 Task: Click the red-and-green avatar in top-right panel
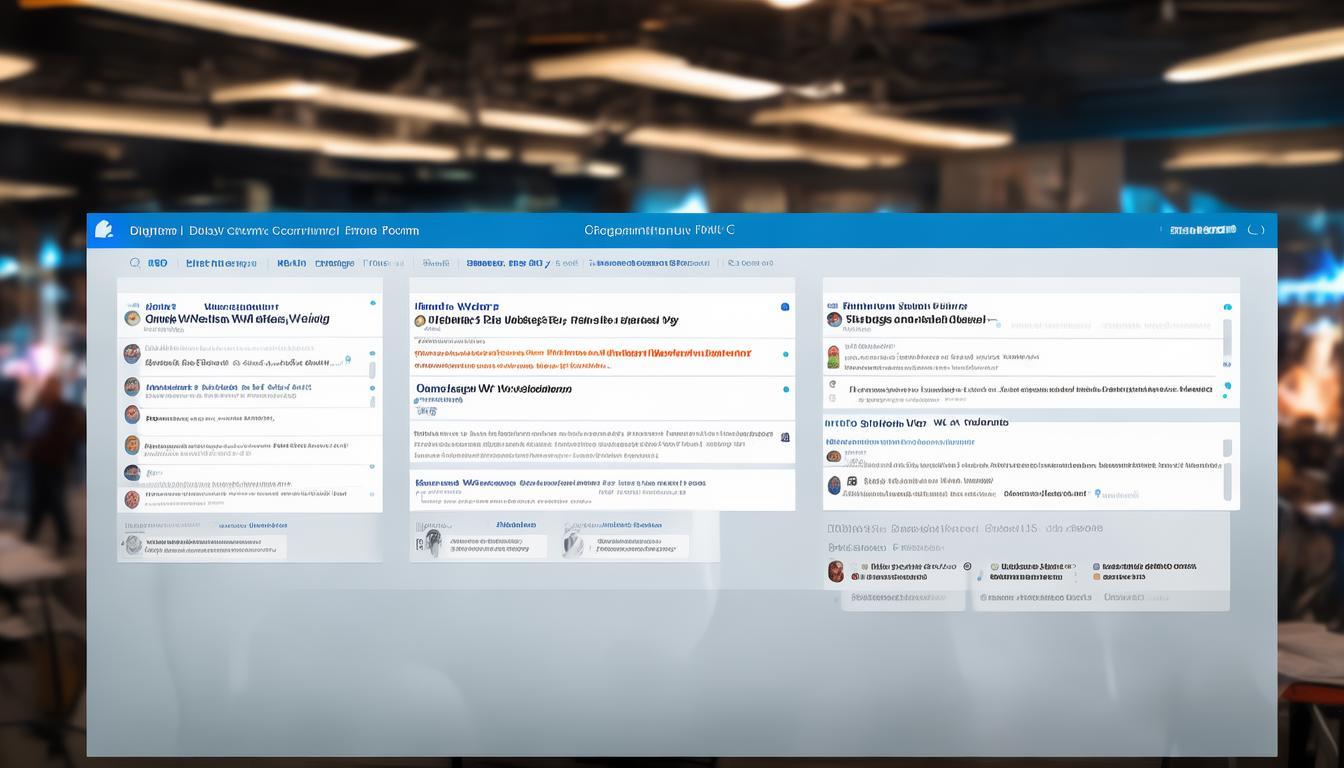click(x=833, y=355)
